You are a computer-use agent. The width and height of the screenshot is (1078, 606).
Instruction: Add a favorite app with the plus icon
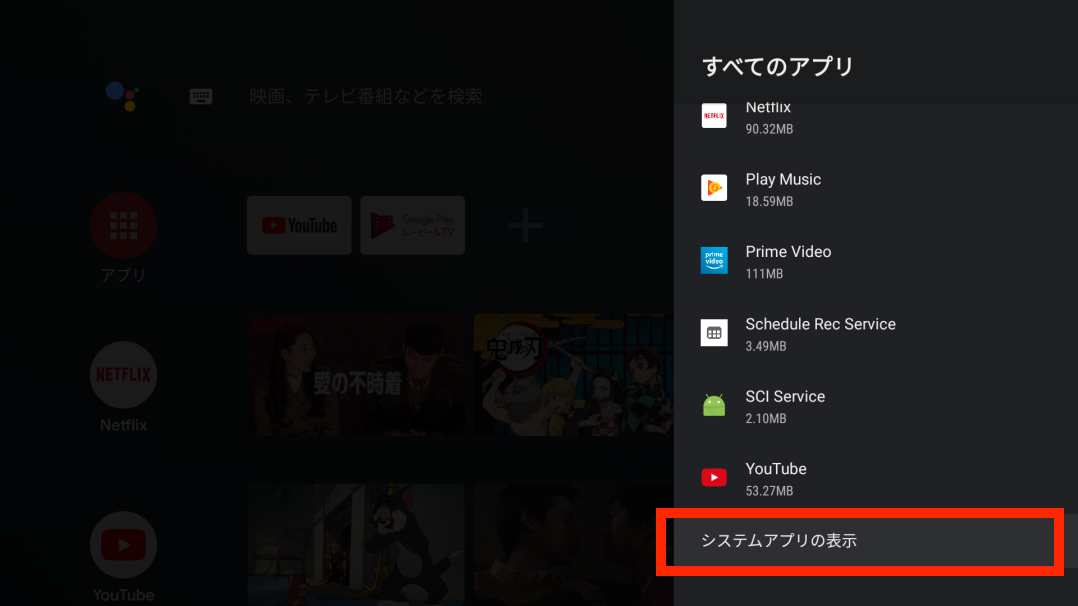[525, 226]
